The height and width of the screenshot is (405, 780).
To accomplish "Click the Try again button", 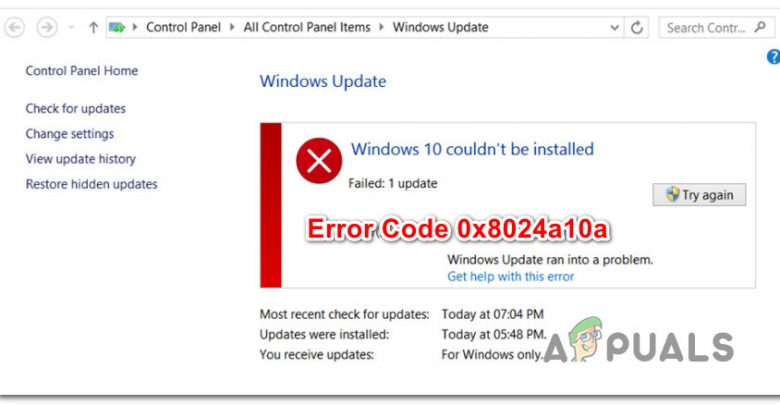I will click(699, 195).
